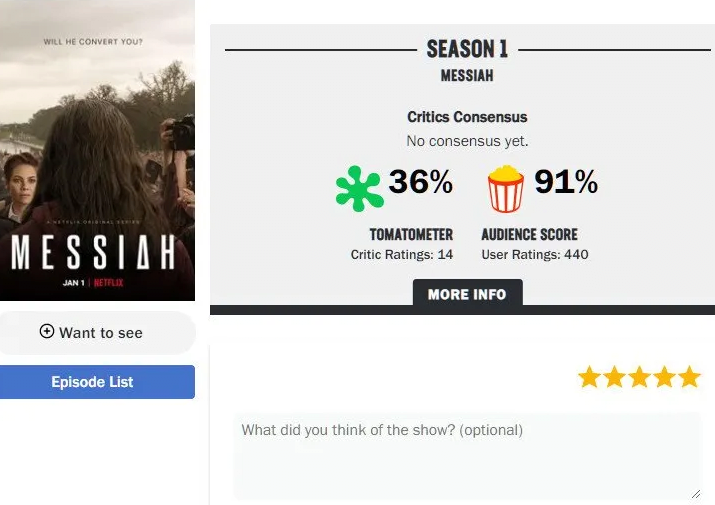This screenshot has height=505, width=715.
Task: Click the popcorn bucket audience icon
Action: [506, 189]
